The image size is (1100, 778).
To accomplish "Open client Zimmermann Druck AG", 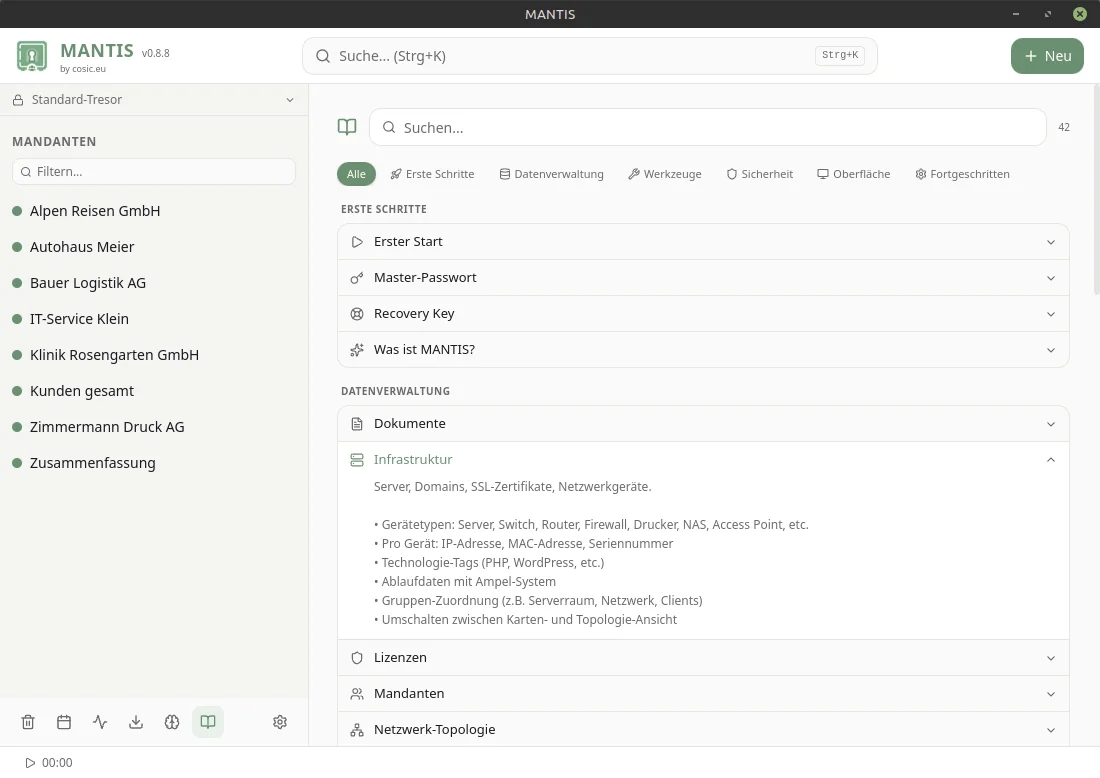I will tap(154, 427).
